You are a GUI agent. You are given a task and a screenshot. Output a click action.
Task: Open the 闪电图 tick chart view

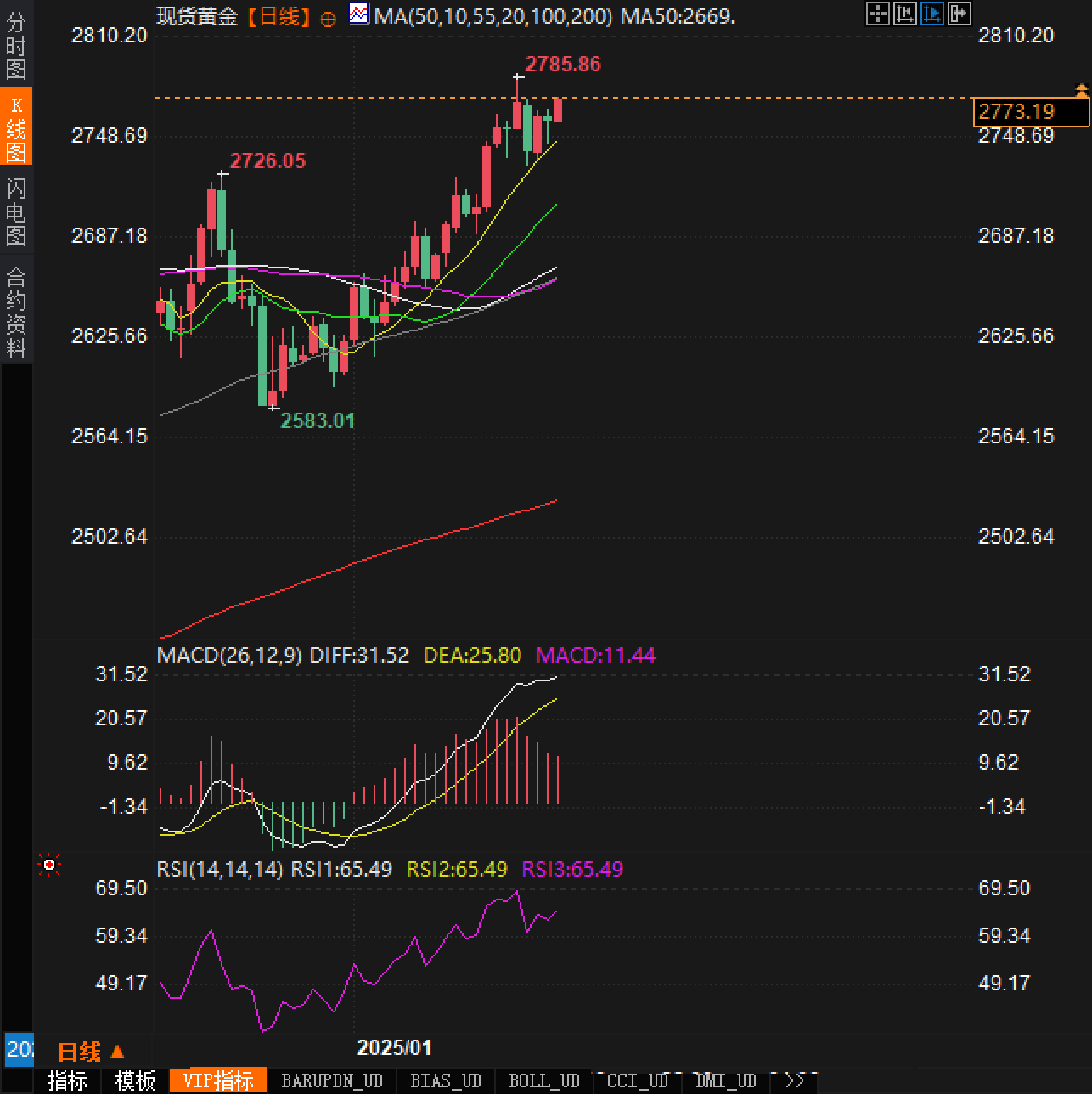[16, 211]
